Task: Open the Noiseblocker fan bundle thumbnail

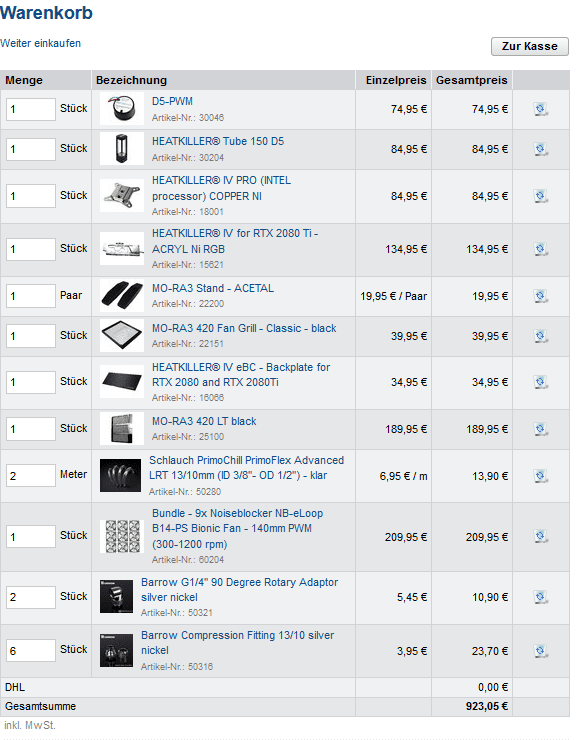Action: (122, 536)
